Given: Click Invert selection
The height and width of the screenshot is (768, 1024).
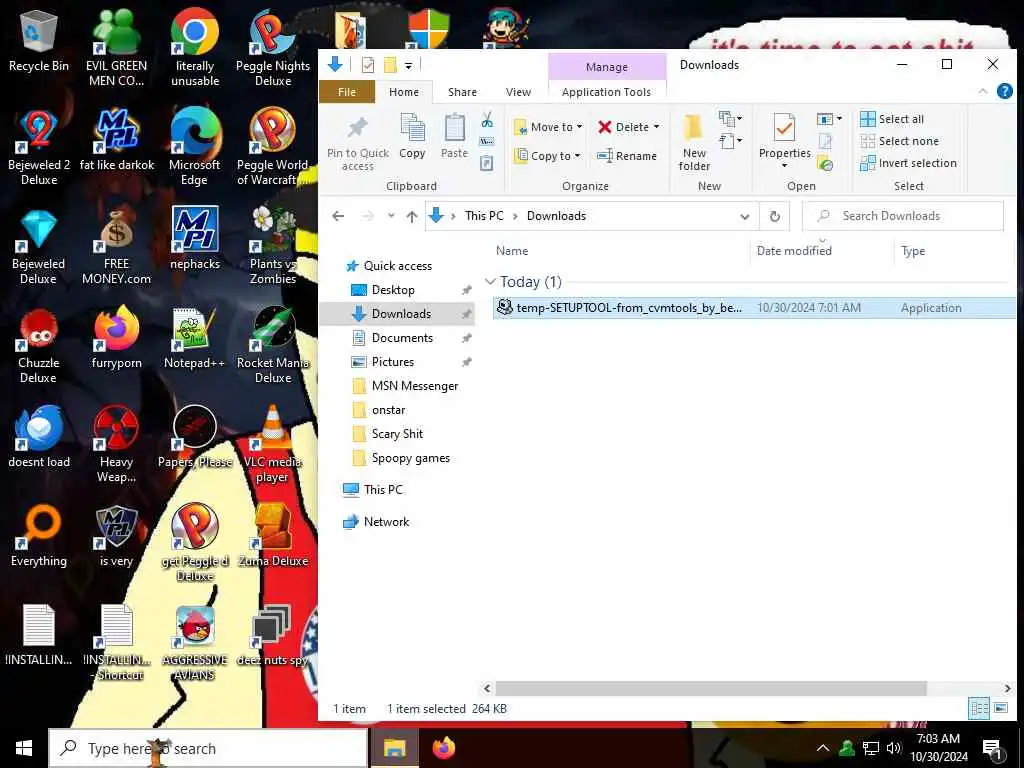Looking at the screenshot, I should coord(908,163).
